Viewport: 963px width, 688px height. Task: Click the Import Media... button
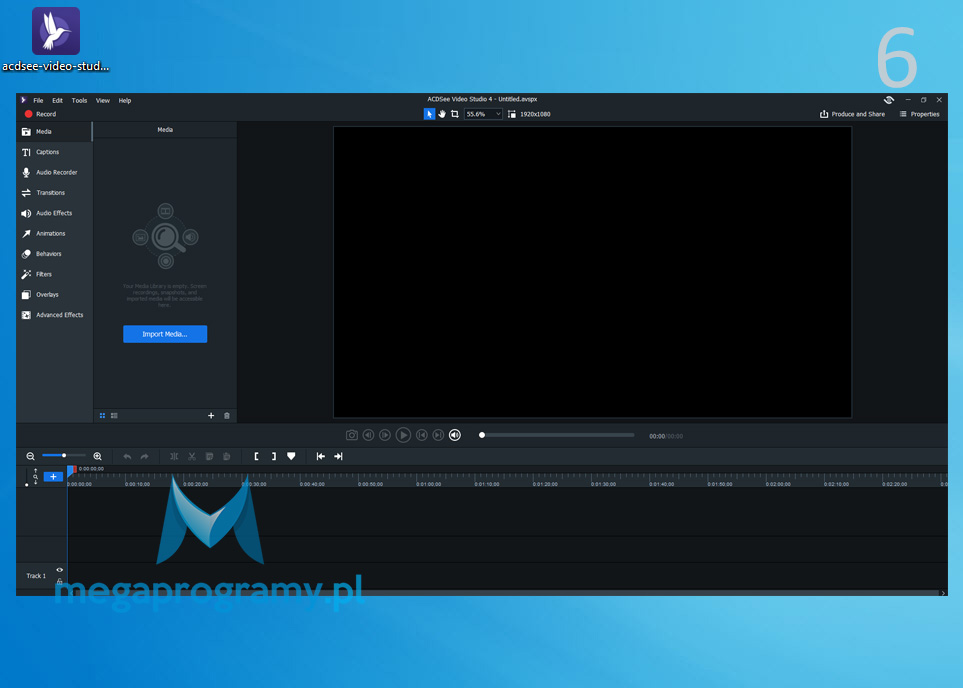pyautogui.click(x=165, y=334)
